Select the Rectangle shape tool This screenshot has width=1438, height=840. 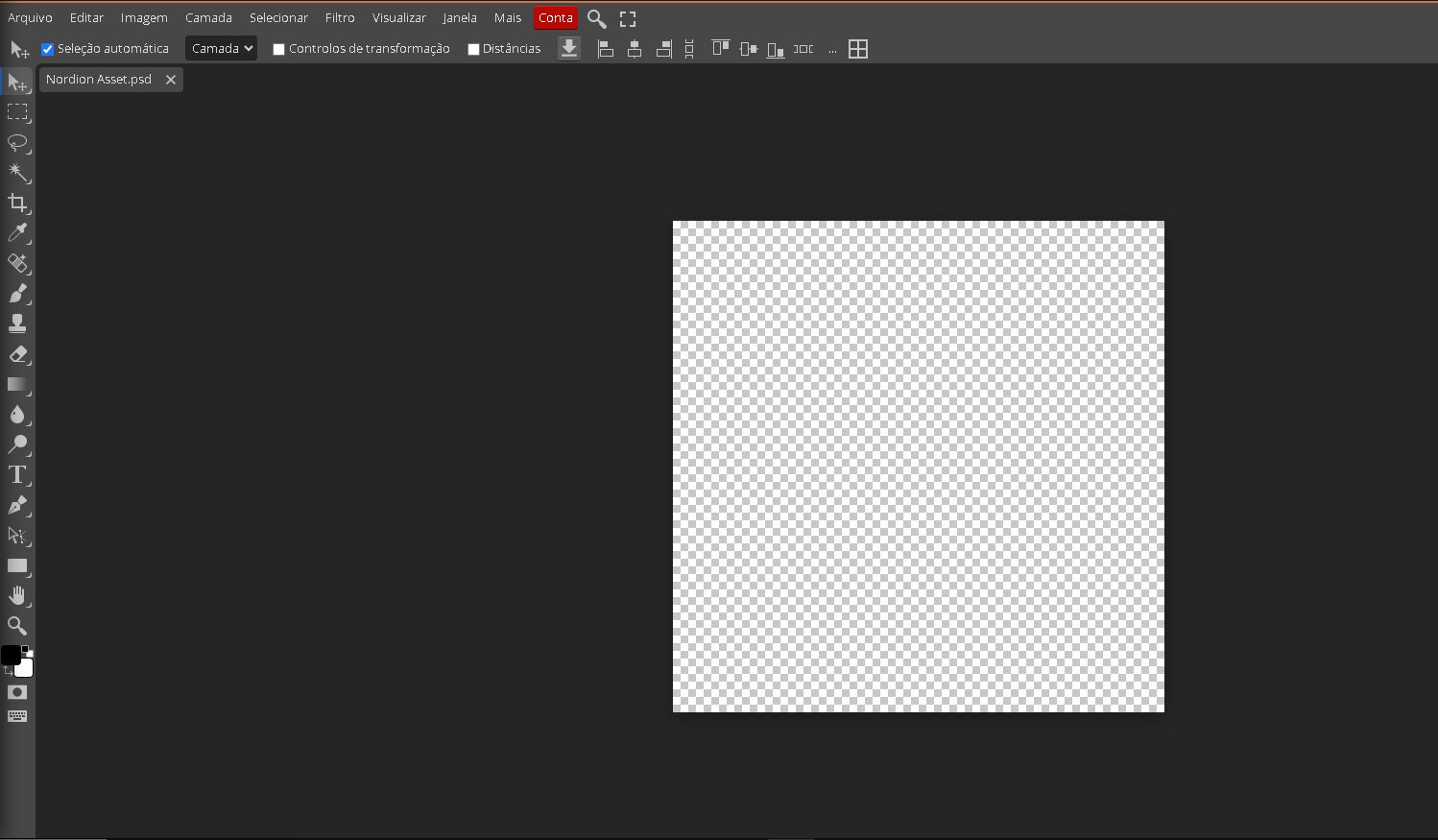17,565
